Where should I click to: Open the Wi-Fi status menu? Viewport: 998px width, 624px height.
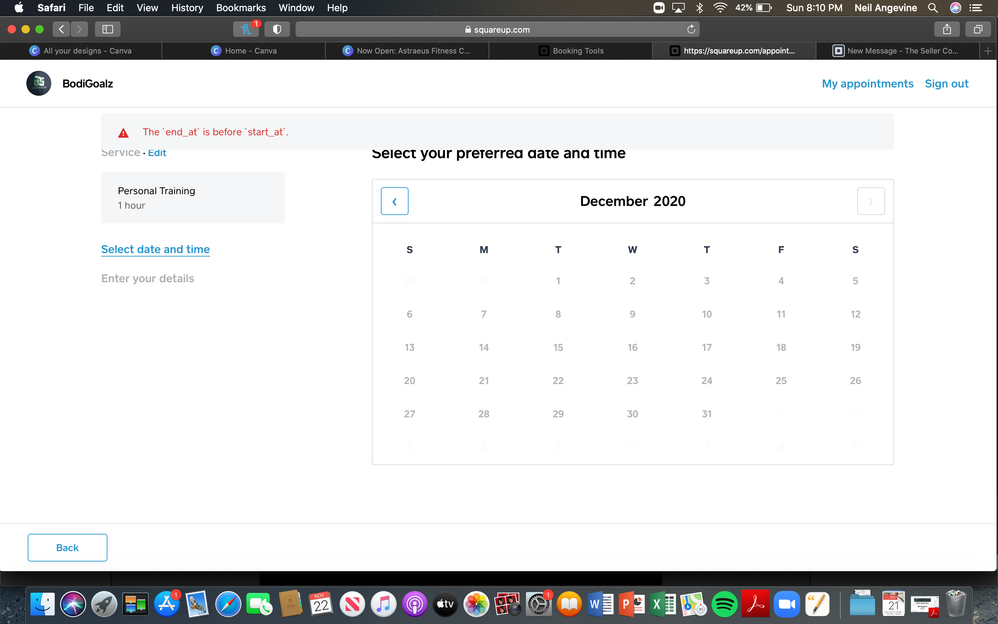click(x=721, y=8)
